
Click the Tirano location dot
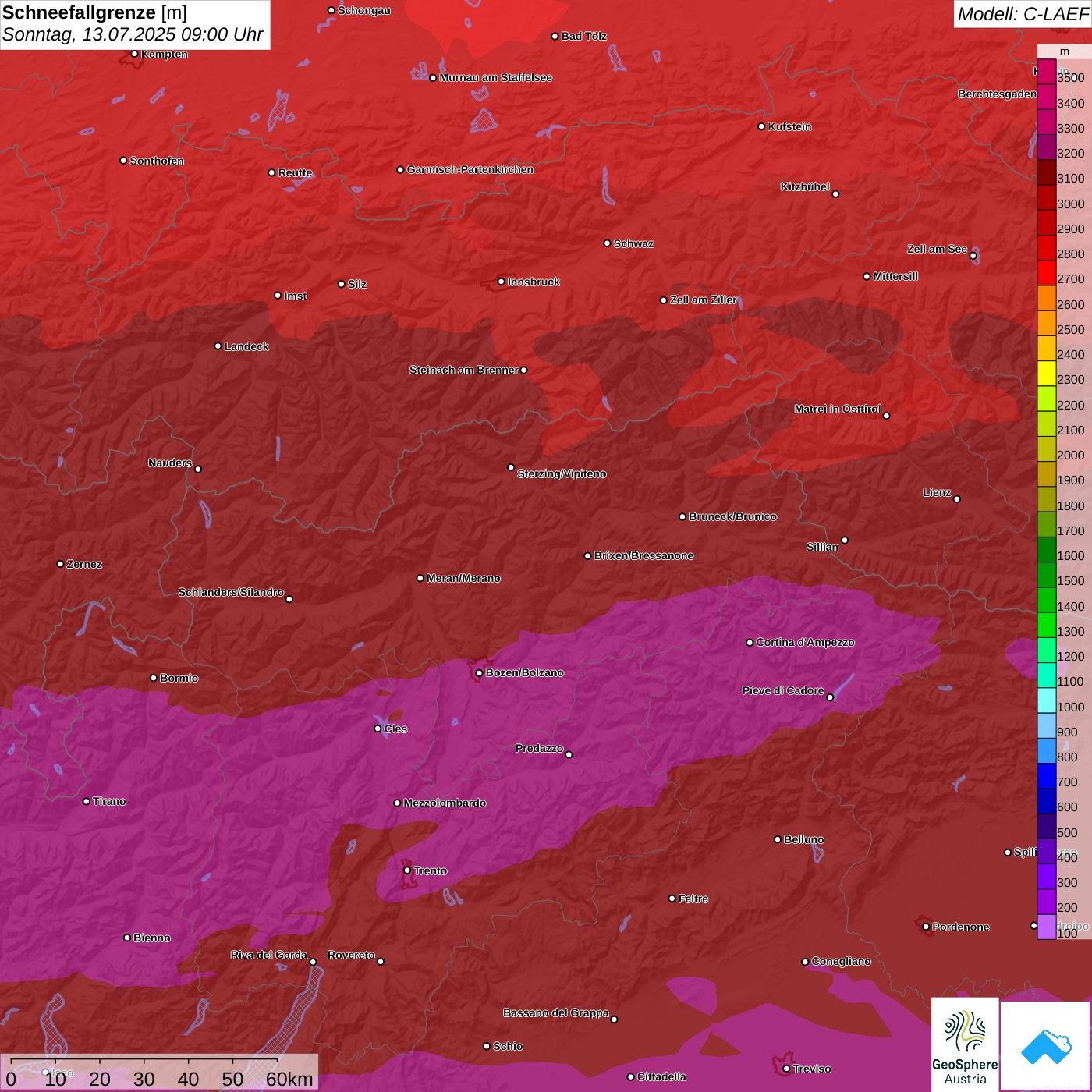(87, 801)
